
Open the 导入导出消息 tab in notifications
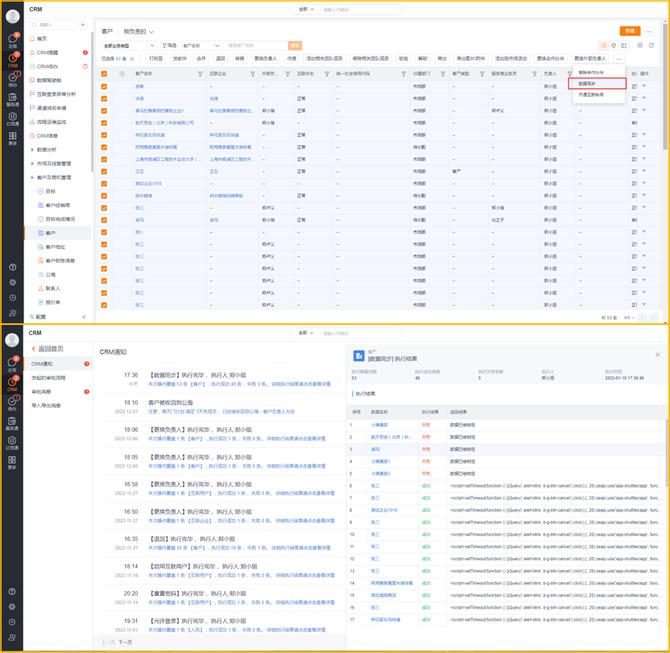[x=47, y=405]
